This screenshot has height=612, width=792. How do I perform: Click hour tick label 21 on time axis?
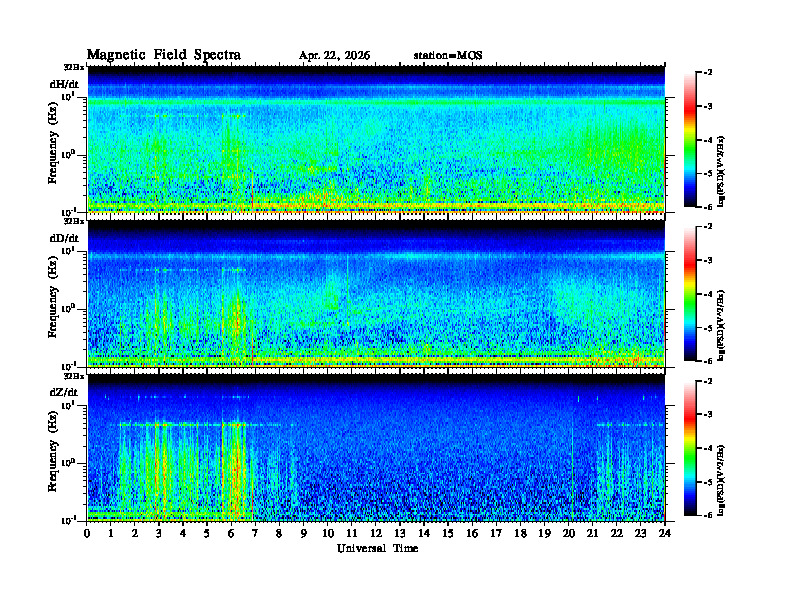(592, 533)
